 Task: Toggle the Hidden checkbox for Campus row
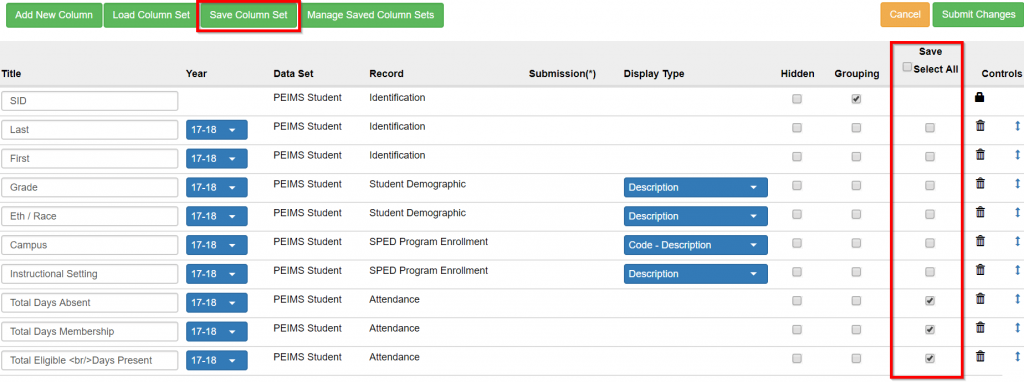[797, 244]
